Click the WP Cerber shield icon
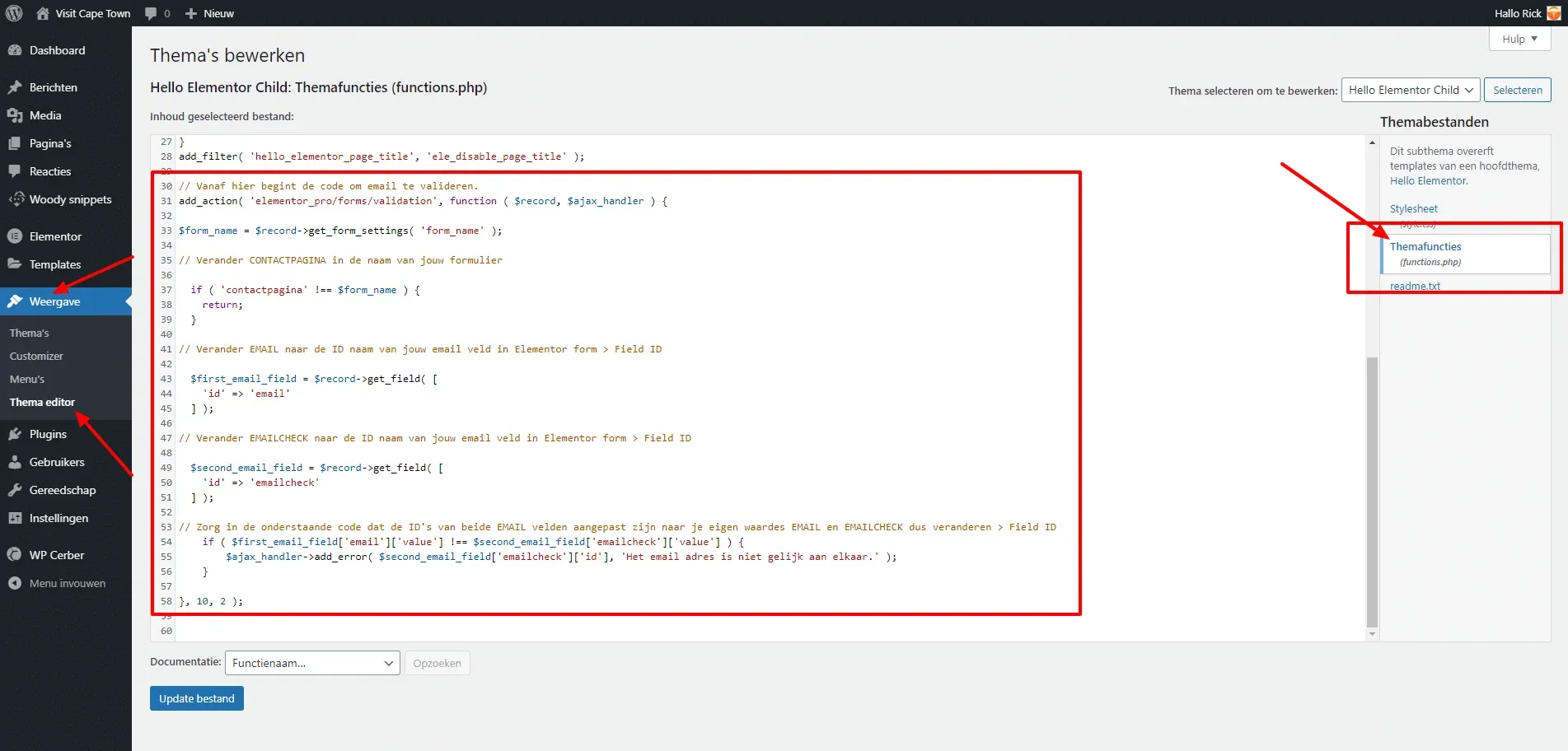Viewport: 1568px width, 751px height. pos(15,555)
